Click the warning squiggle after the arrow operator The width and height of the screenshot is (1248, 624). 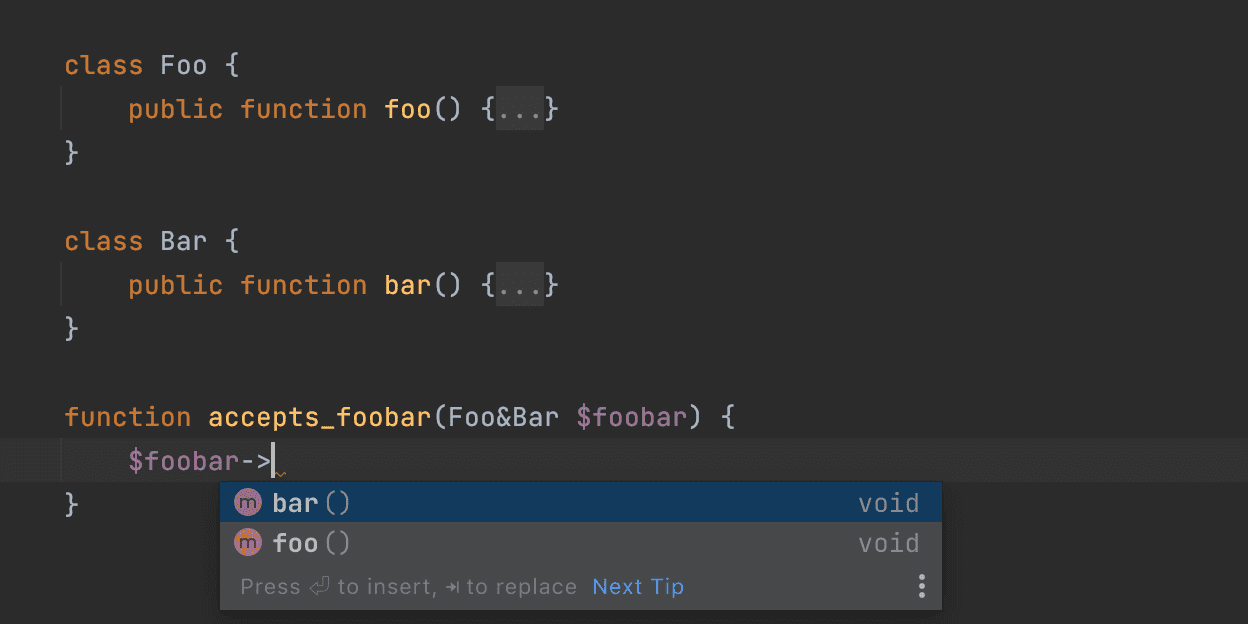[x=280, y=474]
